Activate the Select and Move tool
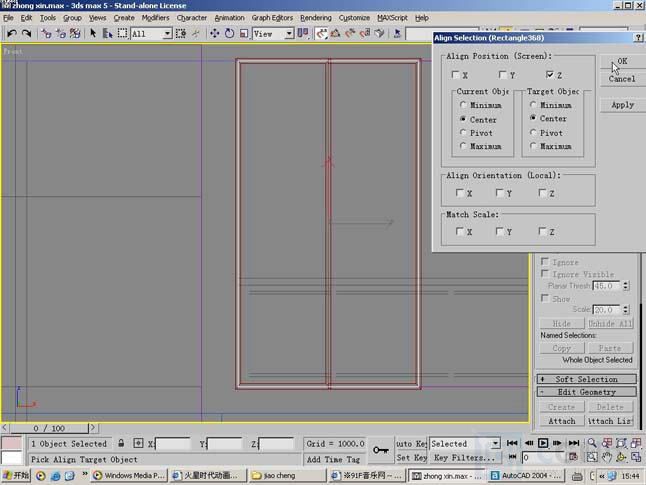Screen dimensions: 646x485 [x=215, y=33]
